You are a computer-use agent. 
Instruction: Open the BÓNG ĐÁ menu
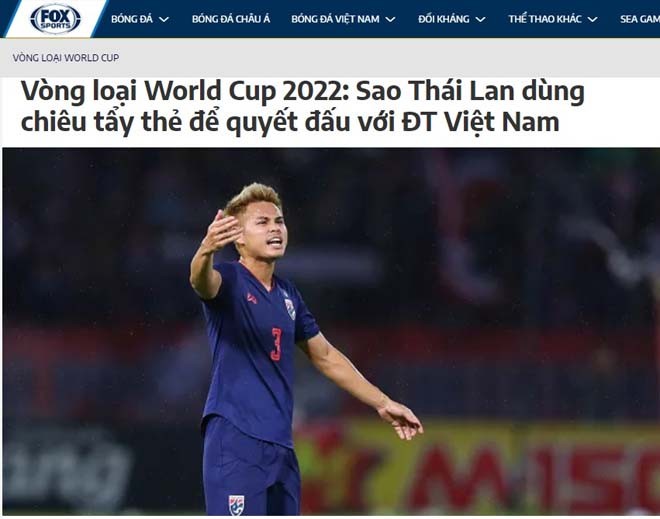[132, 19]
